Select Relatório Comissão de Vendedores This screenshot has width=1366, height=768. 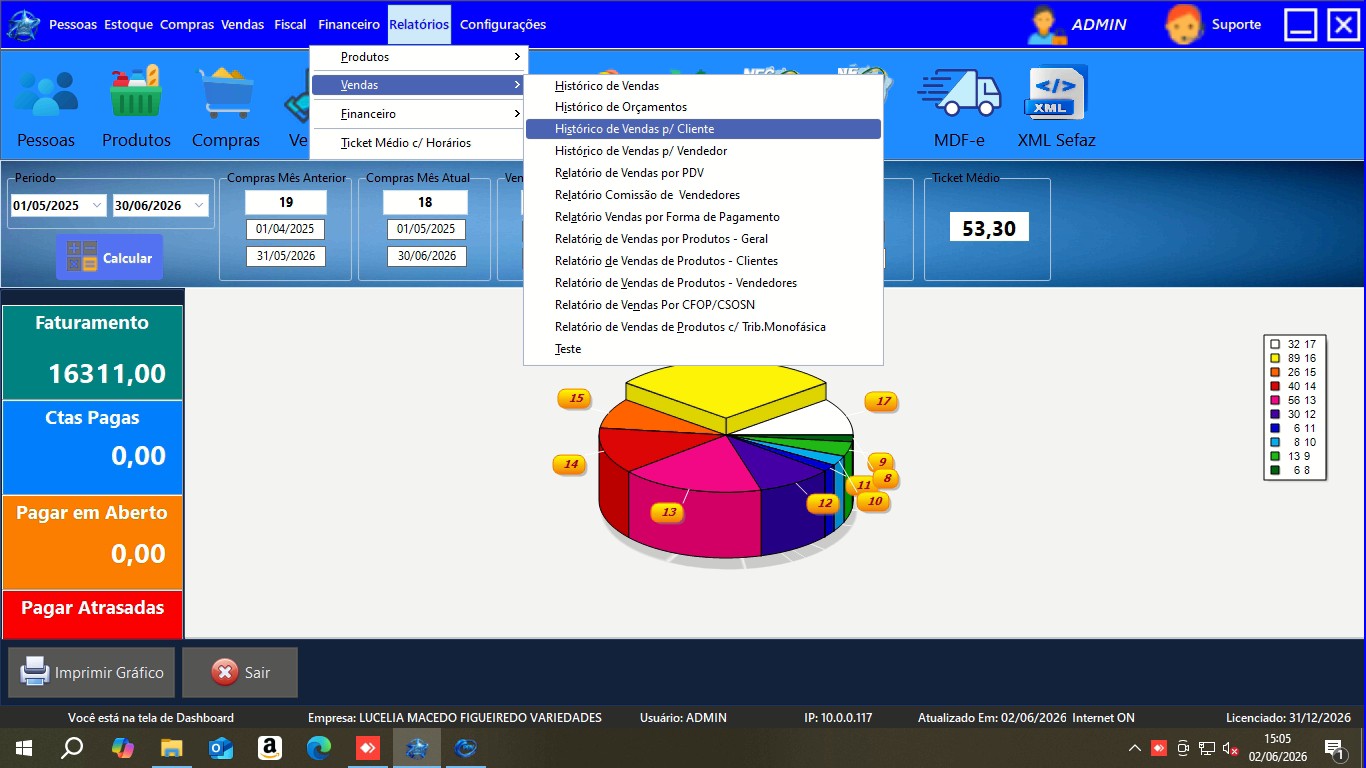coord(703,195)
